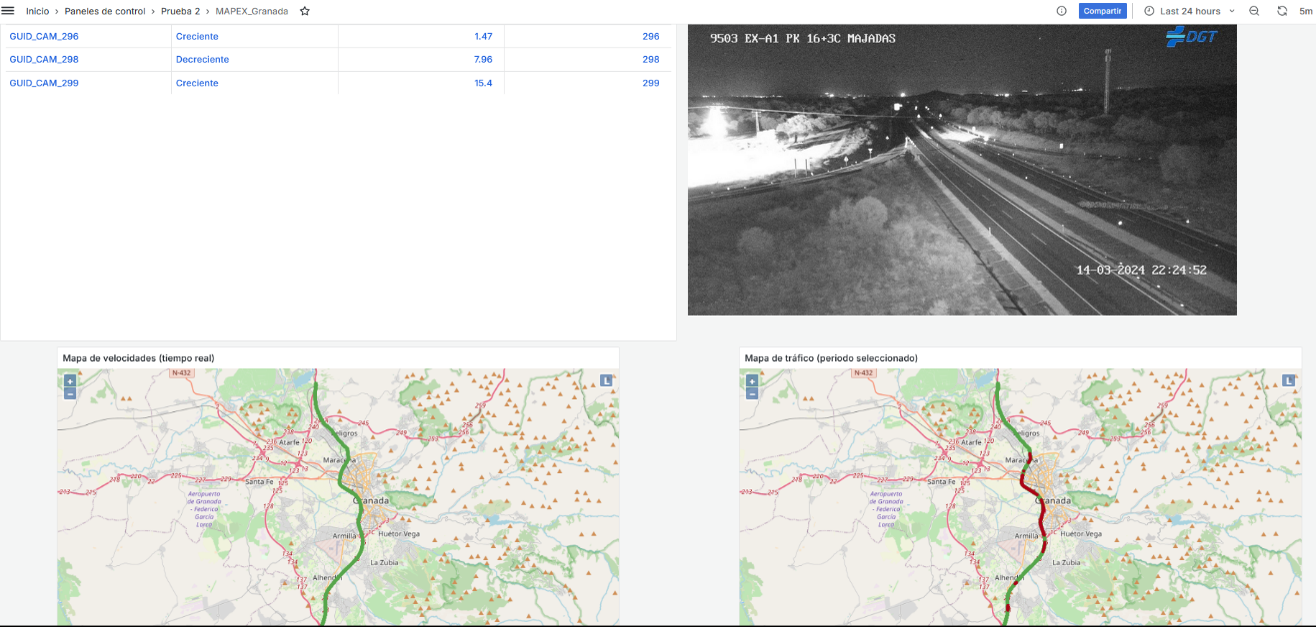Screen dimensions: 1316x627
Task: Zoom out the time range
Action: [1254, 11]
